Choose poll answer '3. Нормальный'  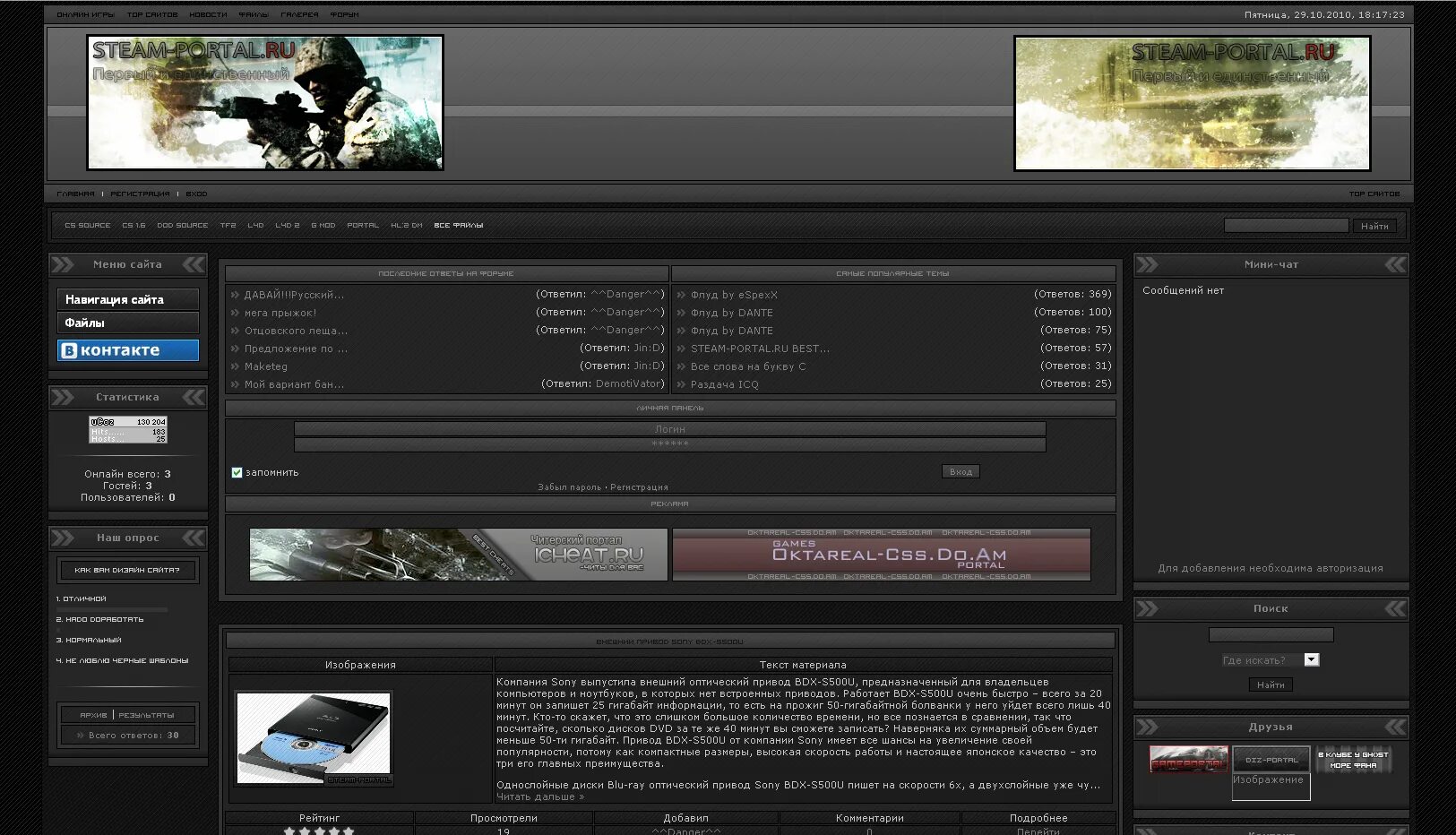(x=88, y=640)
